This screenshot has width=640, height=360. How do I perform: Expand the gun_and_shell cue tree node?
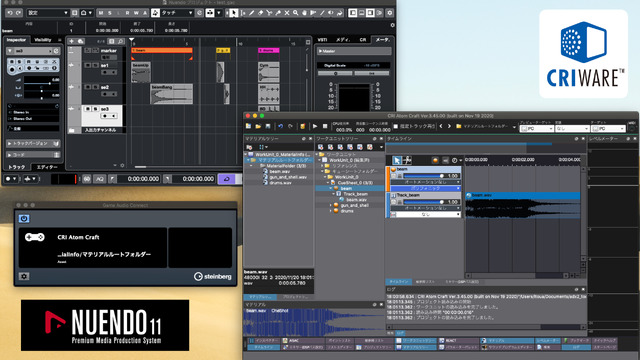[x=331, y=205]
